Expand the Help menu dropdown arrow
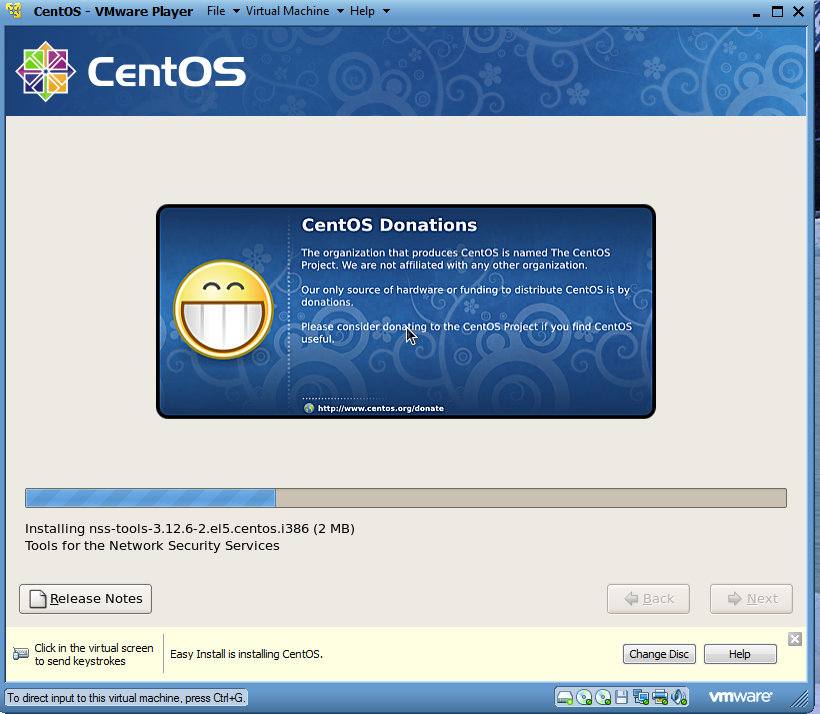The width and height of the screenshot is (820, 714). [x=386, y=11]
